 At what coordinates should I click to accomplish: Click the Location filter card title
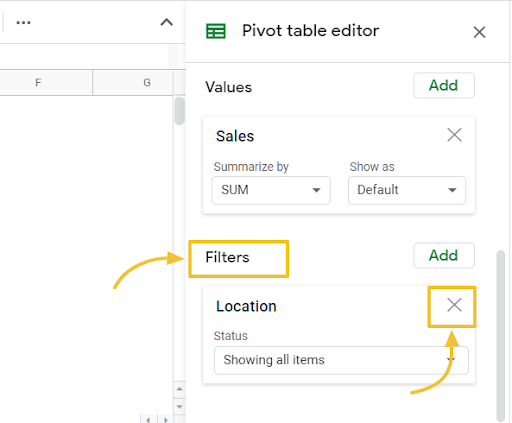click(246, 306)
